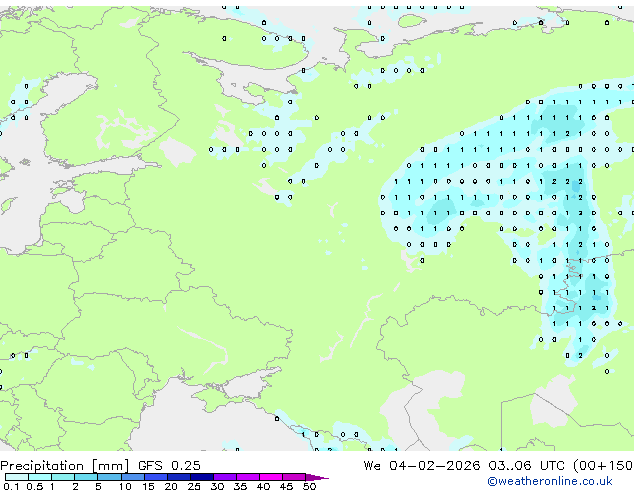Click the "03..06 UTC" time range text
Screen dimensions: 634x490
[x=526, y=465]
